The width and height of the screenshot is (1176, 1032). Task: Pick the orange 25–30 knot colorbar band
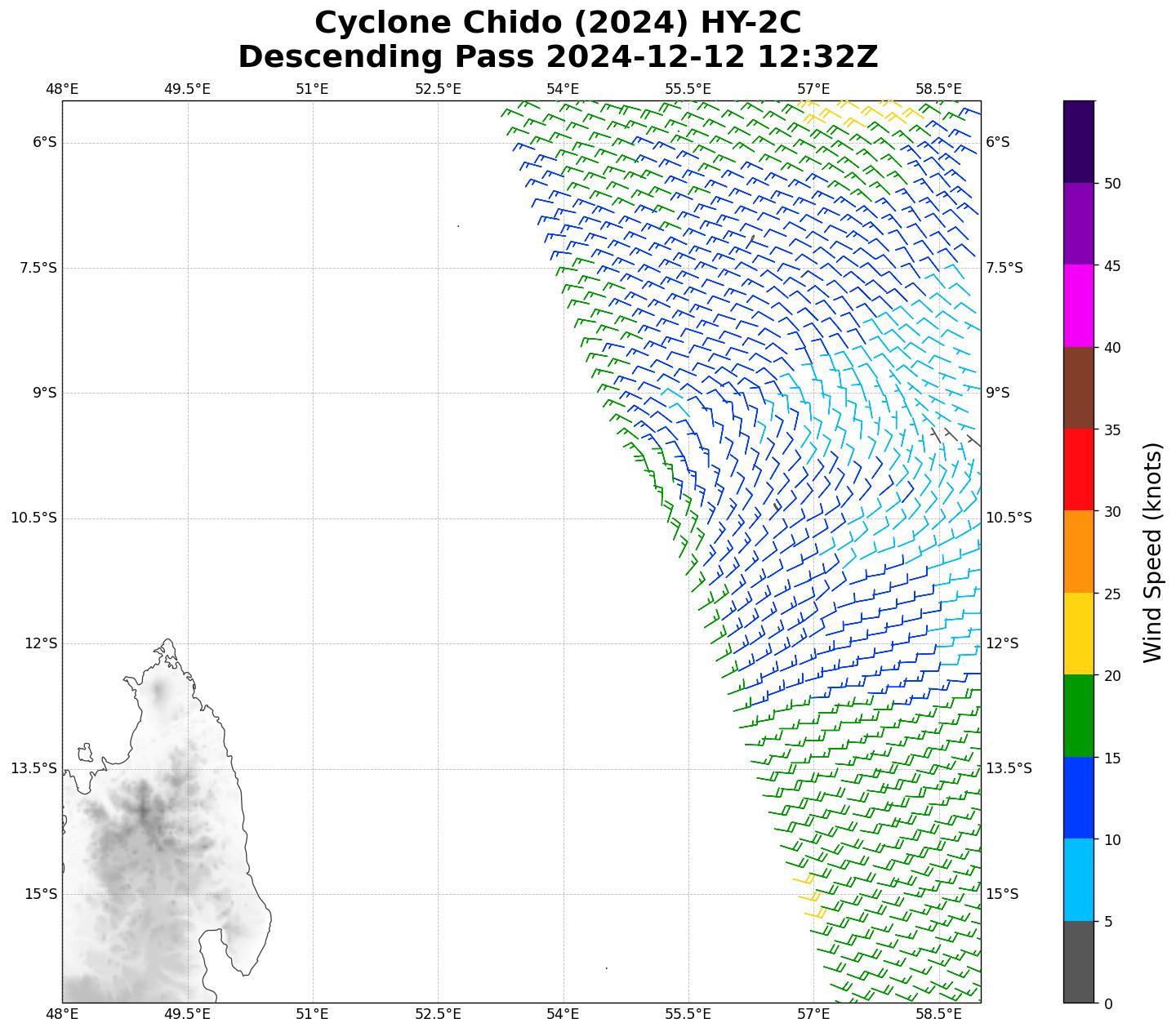coord(1078,551)
